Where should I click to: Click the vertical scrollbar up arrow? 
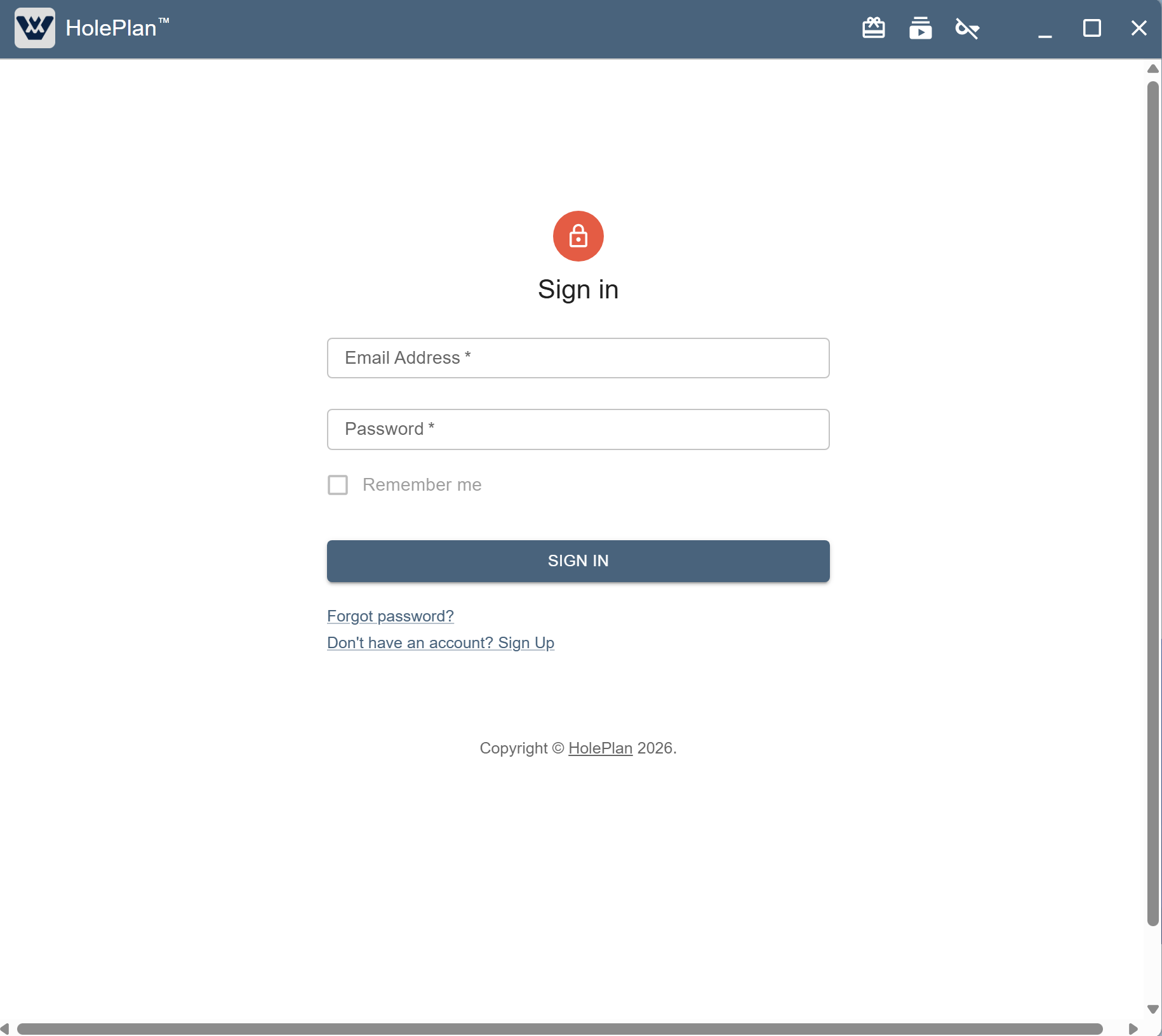[1153, 69]
